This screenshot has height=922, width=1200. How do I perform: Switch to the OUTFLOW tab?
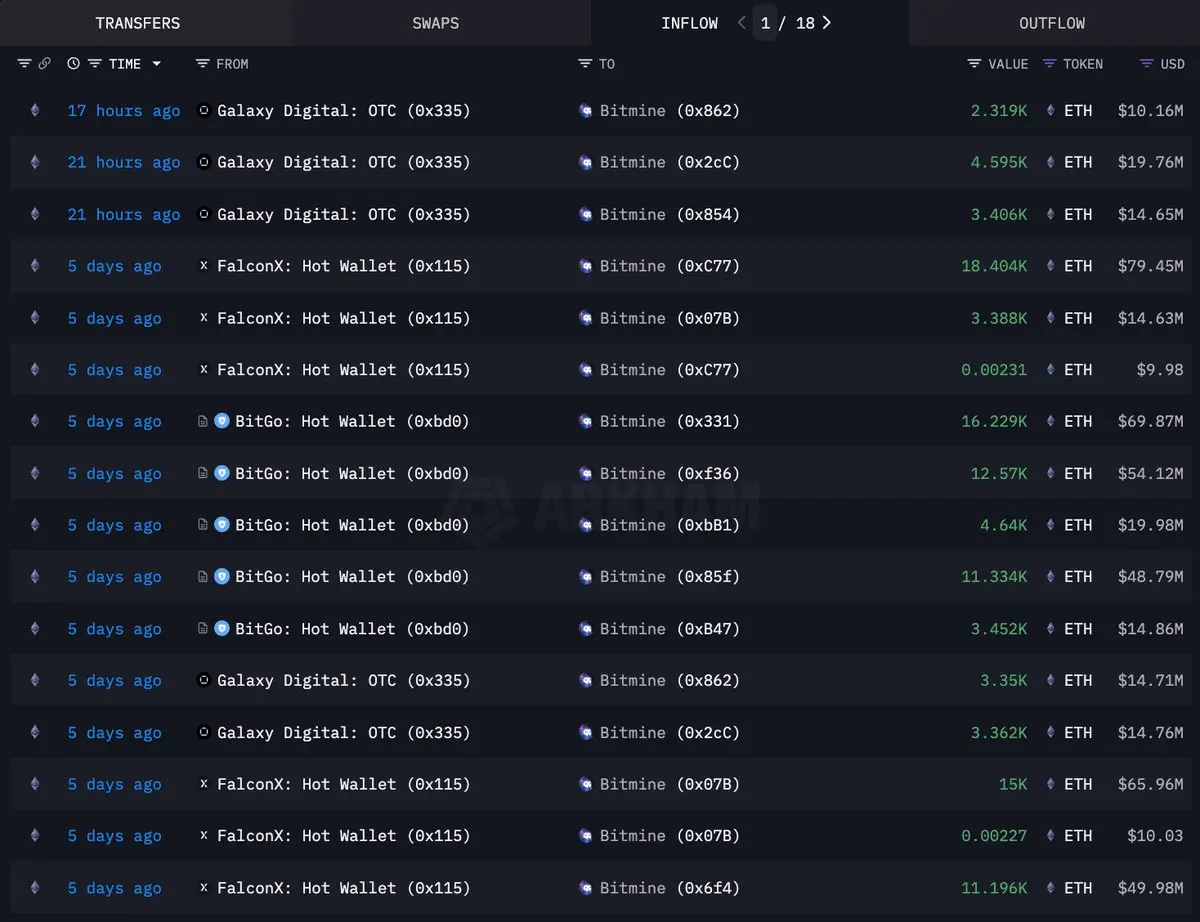click(x=1052, y=23)
